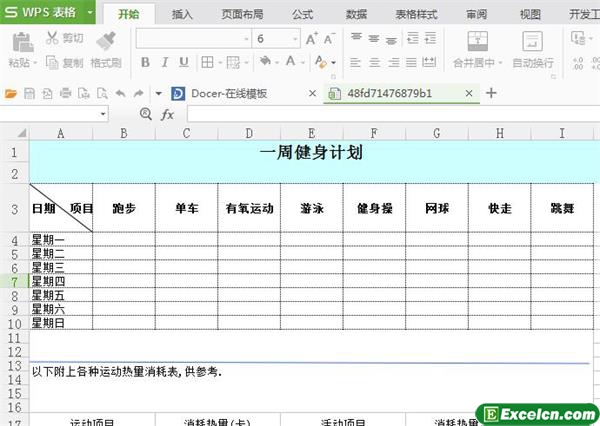Click the Undo arrow in quick toolbar
The width and height of the screenshot is (600, 426).
(118, 93)
